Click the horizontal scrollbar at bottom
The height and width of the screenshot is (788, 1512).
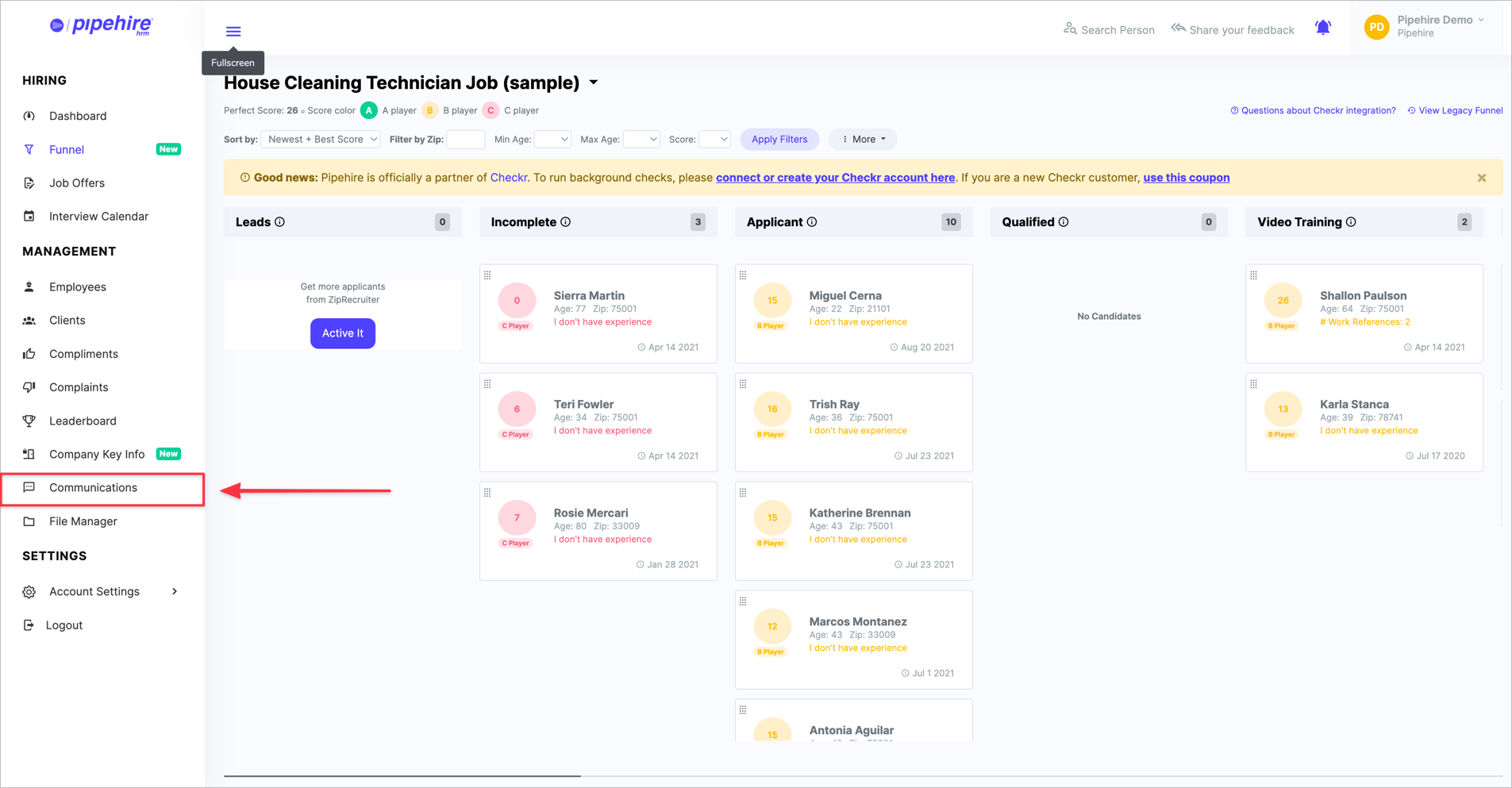pyautogui.click(x=402, y=775)
